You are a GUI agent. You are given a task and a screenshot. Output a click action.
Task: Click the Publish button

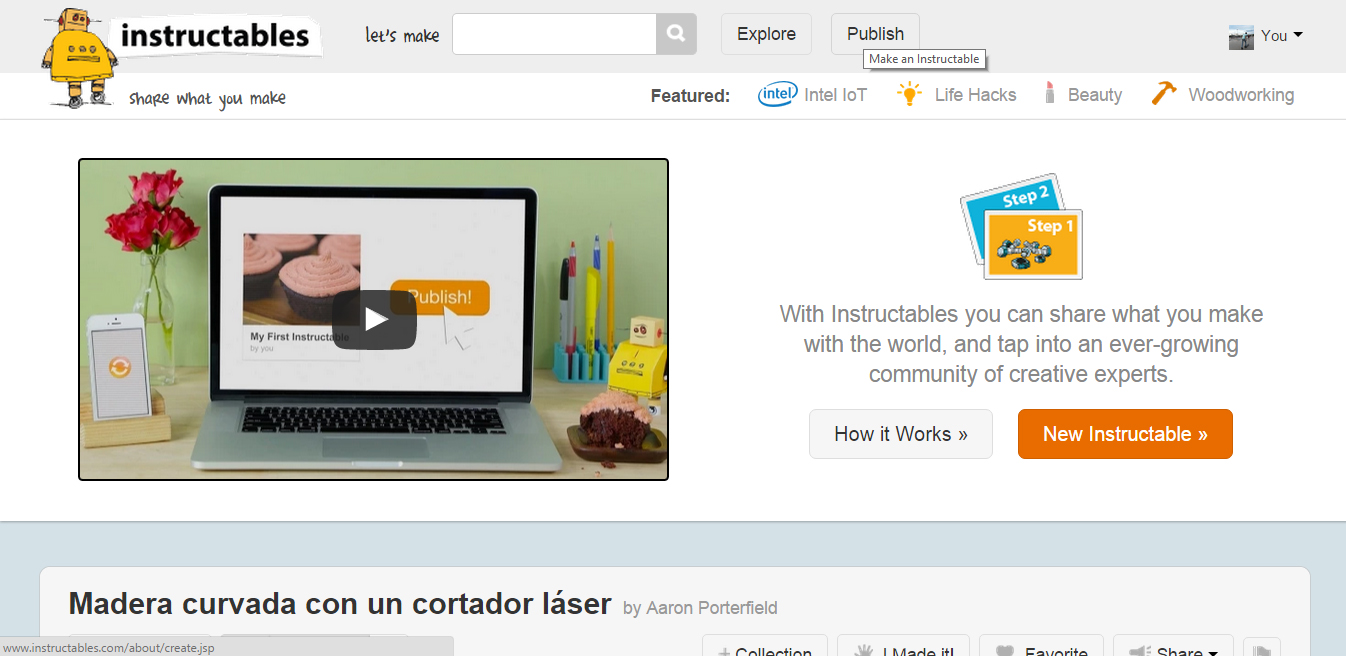pyautogui.click(x=875, y=34)
